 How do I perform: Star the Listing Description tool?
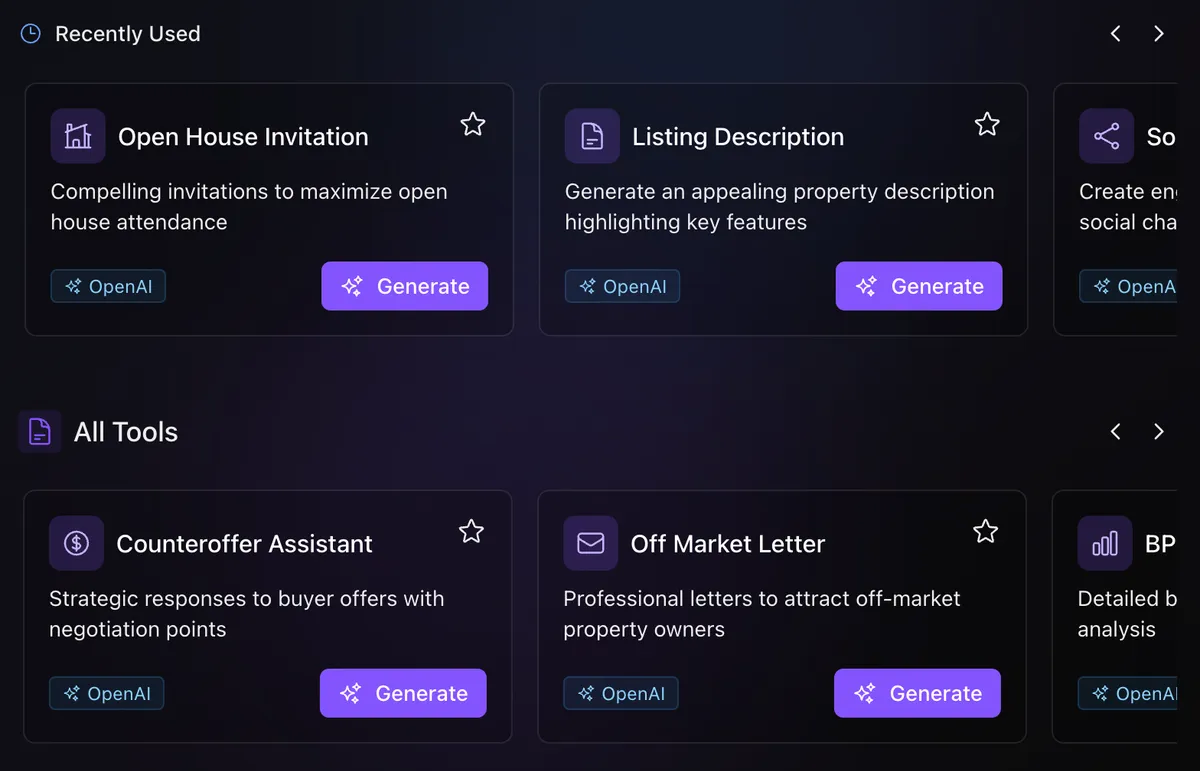click(x=987, y=124)
